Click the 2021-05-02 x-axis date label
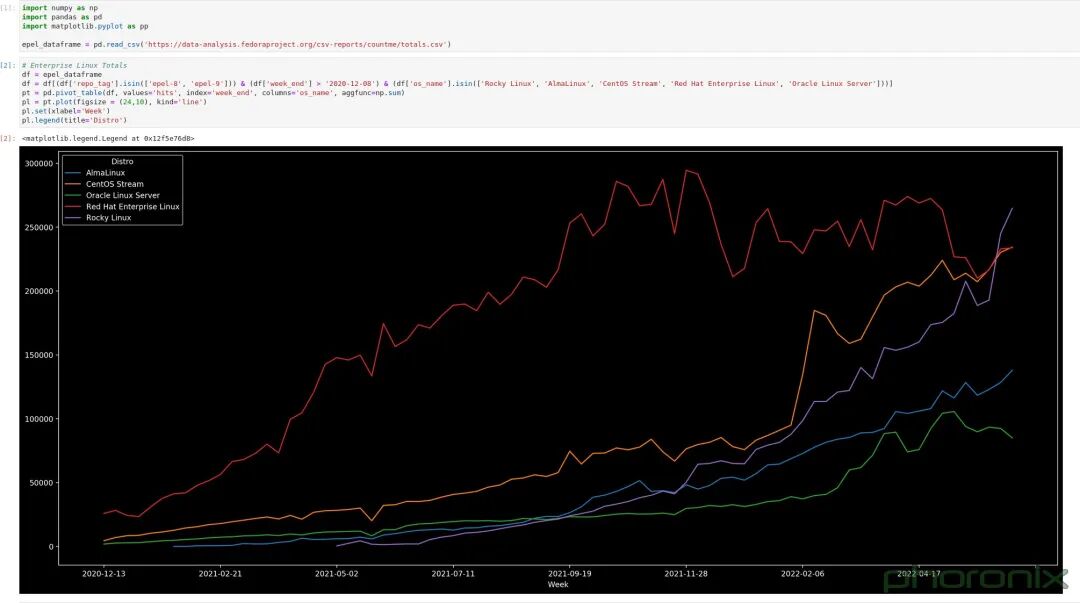This screenshot has height=603, width=1080. pos(337,573)
